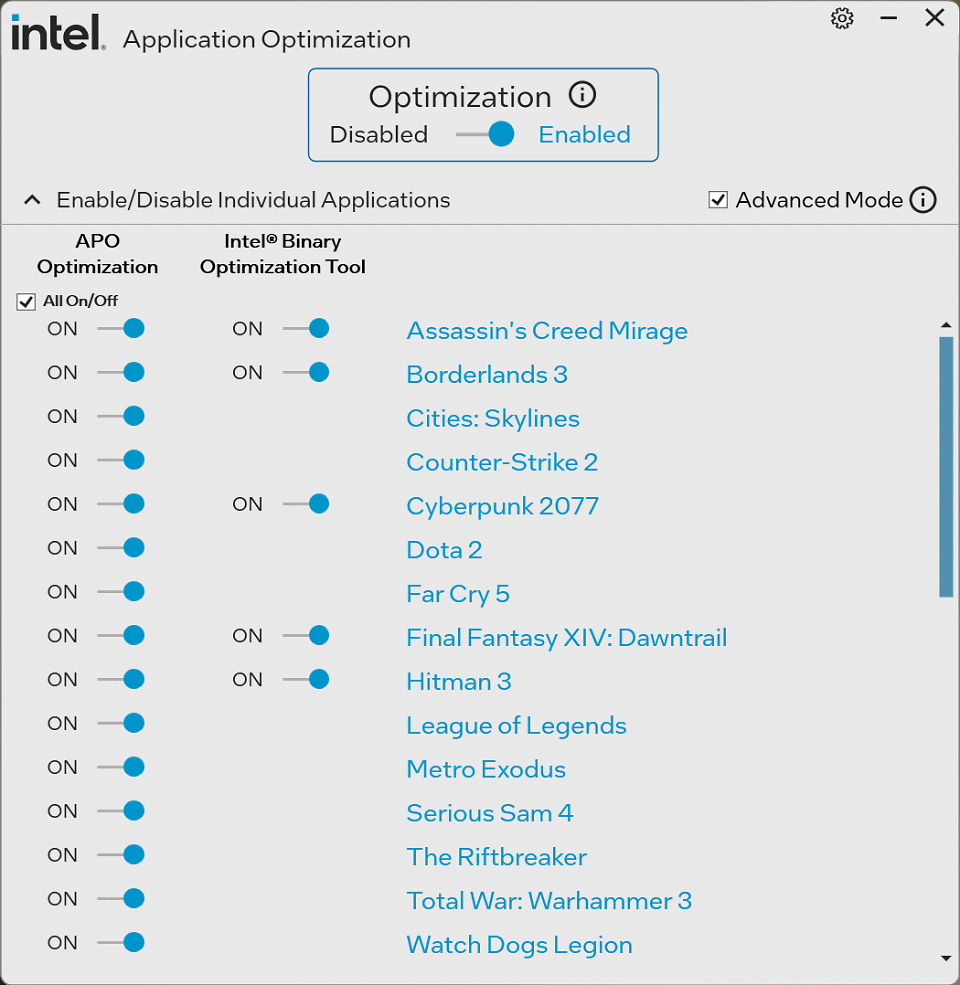960x985 pixels.
Task: Open the Far Cry 5 link
Action: click(458, 594)
